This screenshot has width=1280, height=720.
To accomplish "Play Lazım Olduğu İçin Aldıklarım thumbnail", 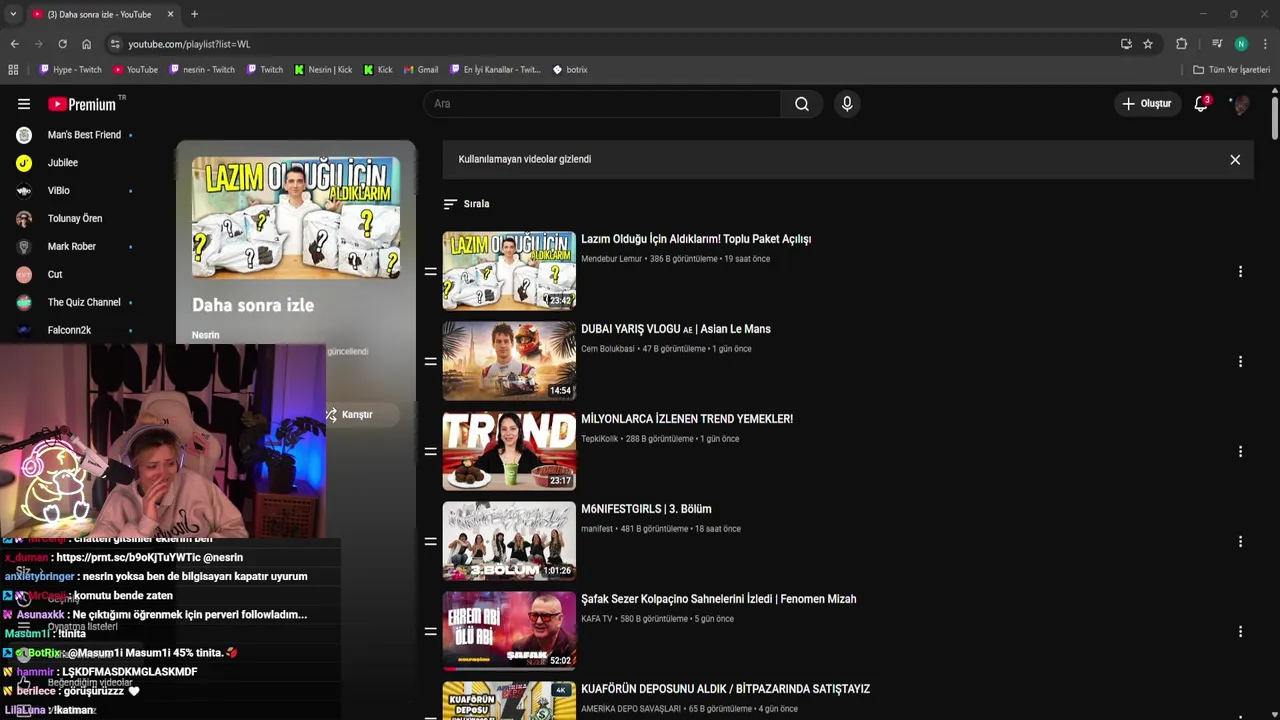I will pyautogui.click(x=509, y=271).
